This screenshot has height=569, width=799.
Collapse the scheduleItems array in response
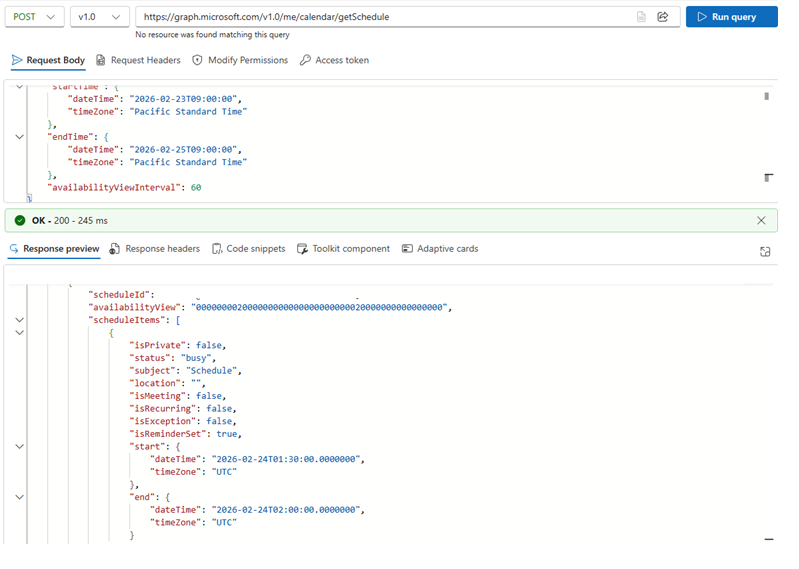tap(19, 320)
